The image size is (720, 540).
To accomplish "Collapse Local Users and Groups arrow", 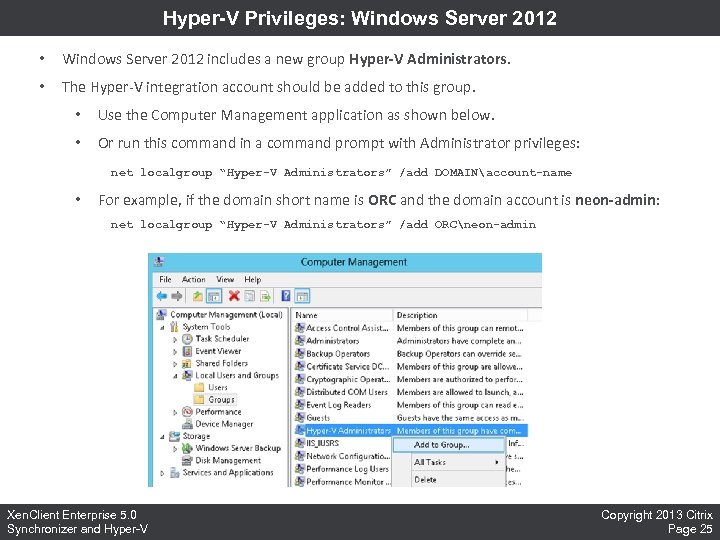I will (175, 376).
